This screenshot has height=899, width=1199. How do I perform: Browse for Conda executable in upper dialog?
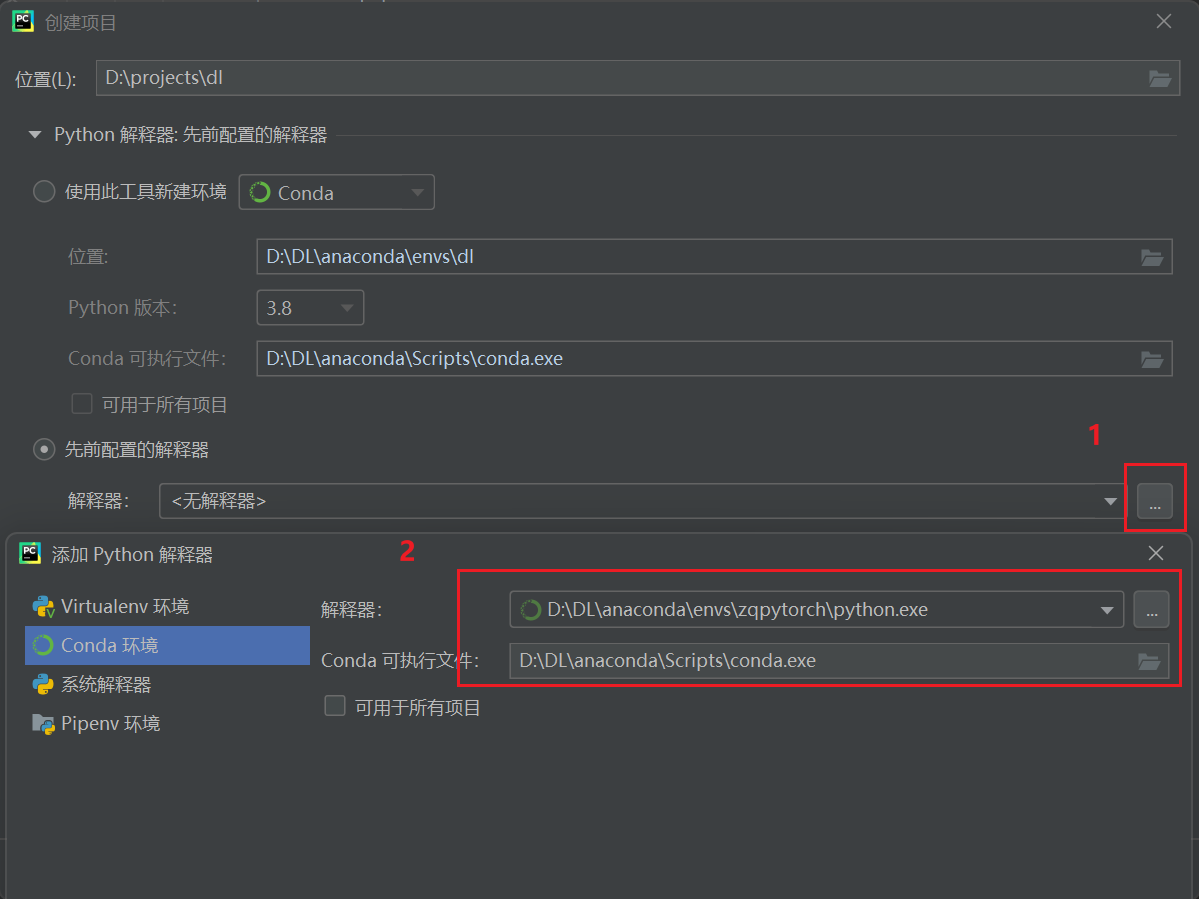pos(1152,359)
